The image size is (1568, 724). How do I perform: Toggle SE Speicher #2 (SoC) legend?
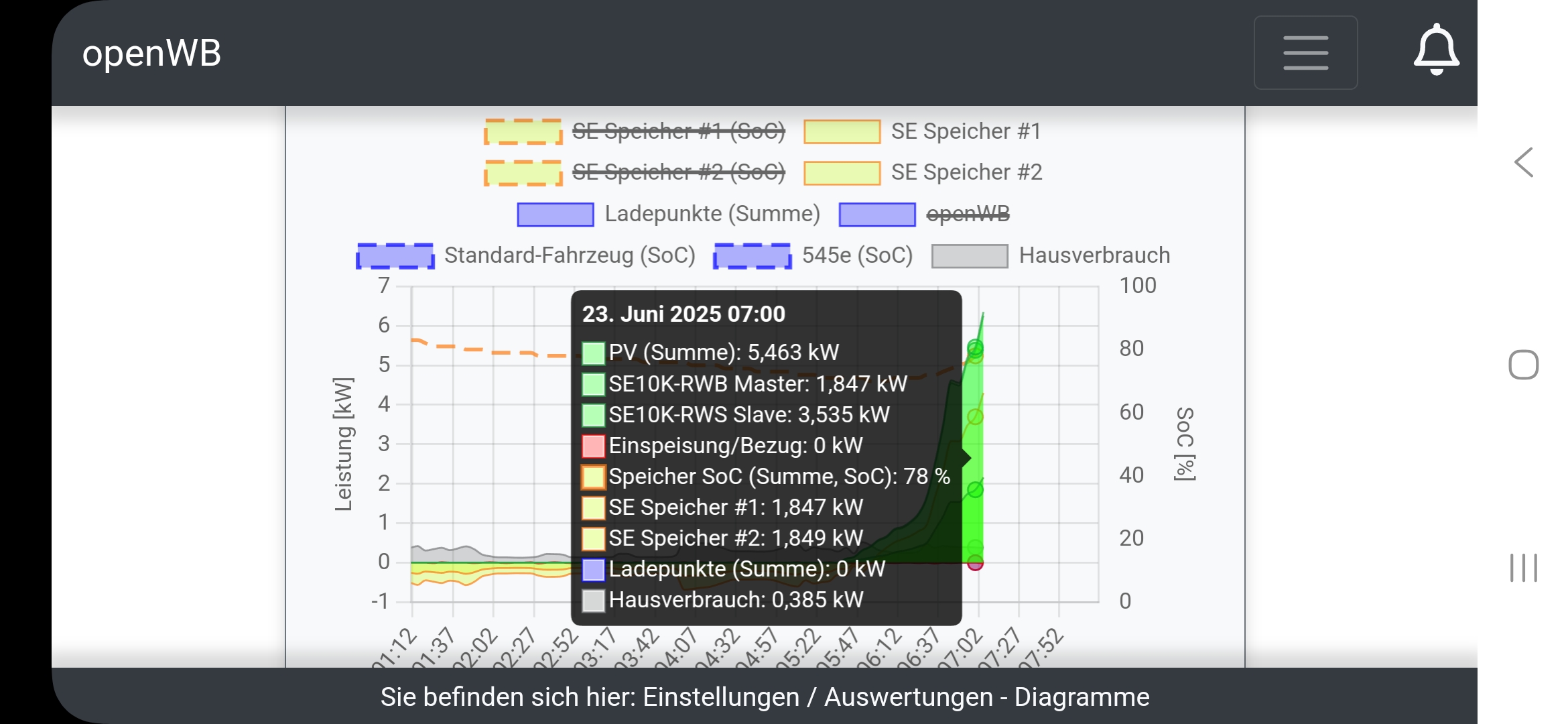pyautogui.click(x=677, y=172)
